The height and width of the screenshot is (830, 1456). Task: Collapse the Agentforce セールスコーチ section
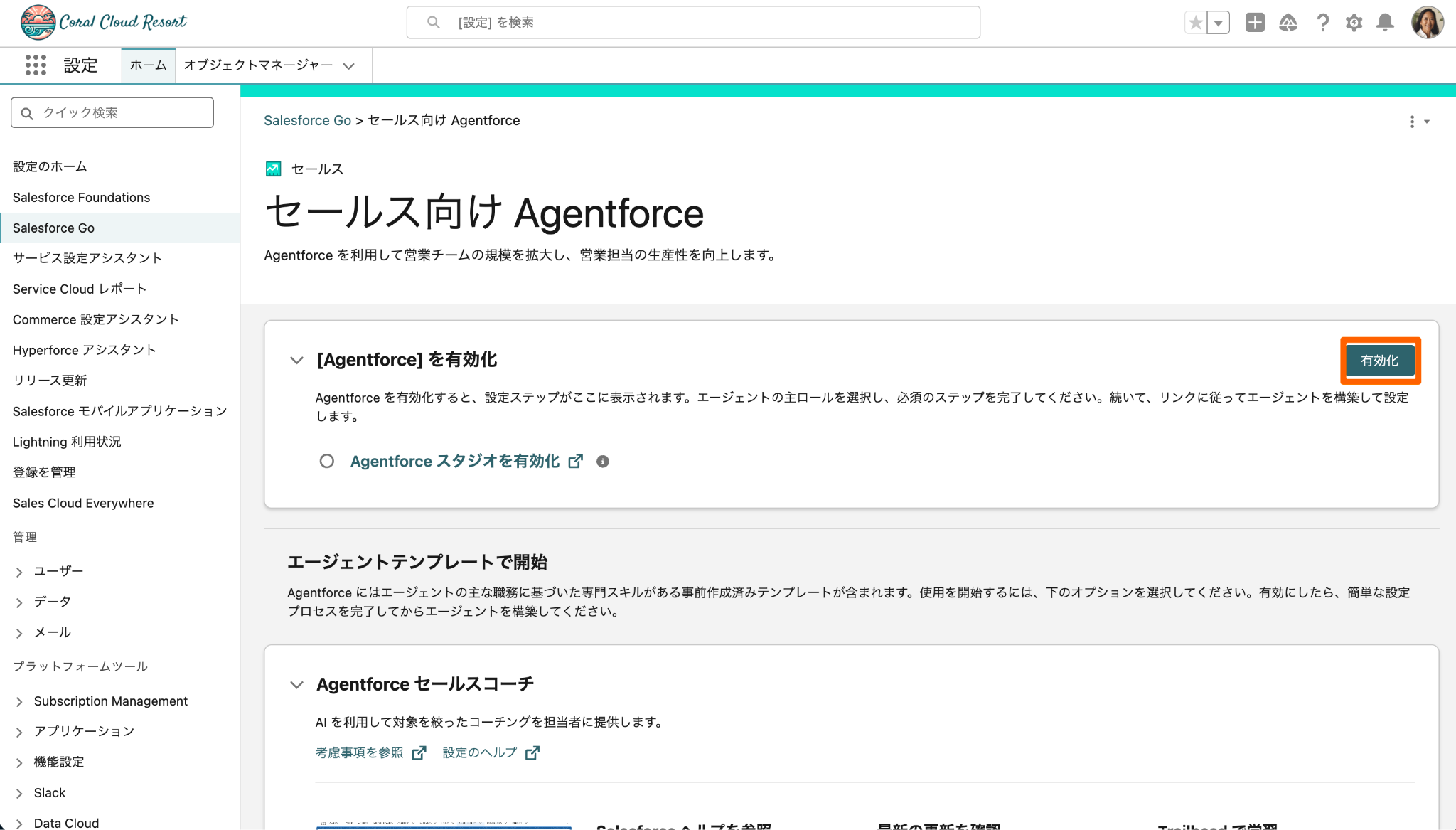coord(296,685)
